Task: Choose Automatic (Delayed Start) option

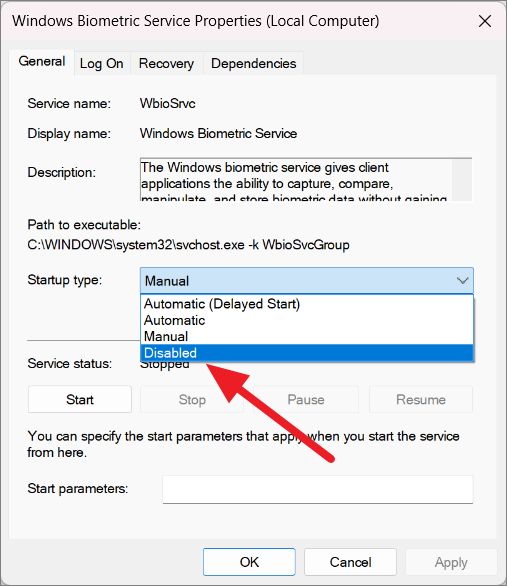Action: coord(307,304)
